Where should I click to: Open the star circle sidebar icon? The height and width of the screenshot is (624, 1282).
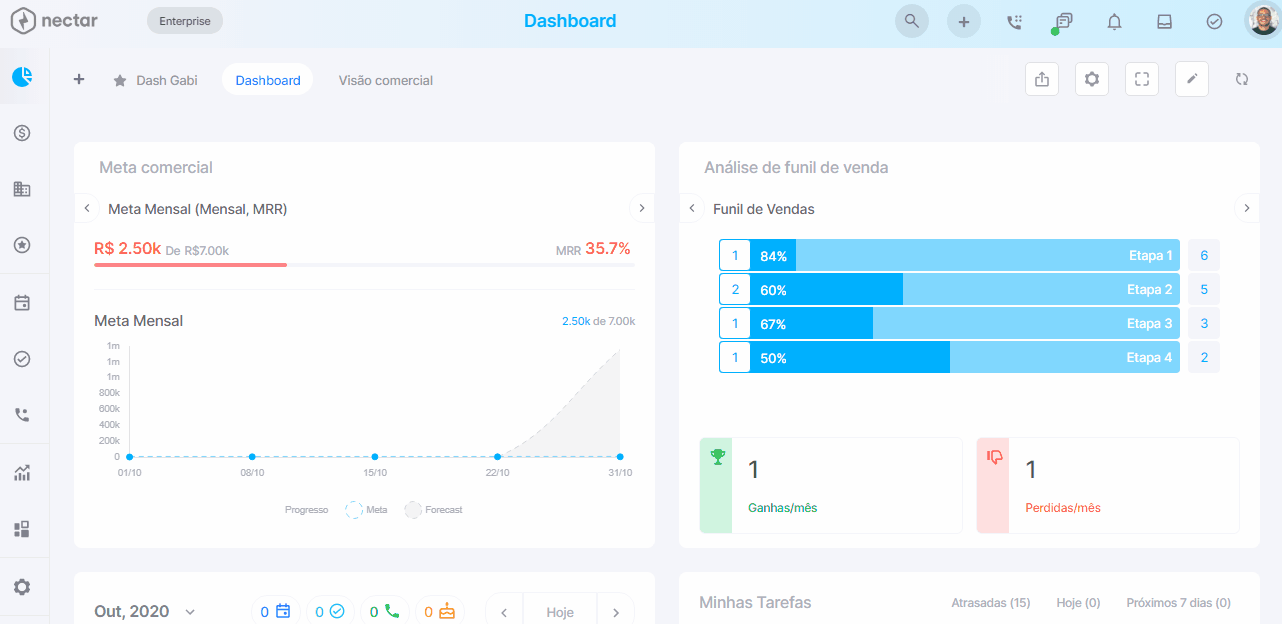[22, 244]
